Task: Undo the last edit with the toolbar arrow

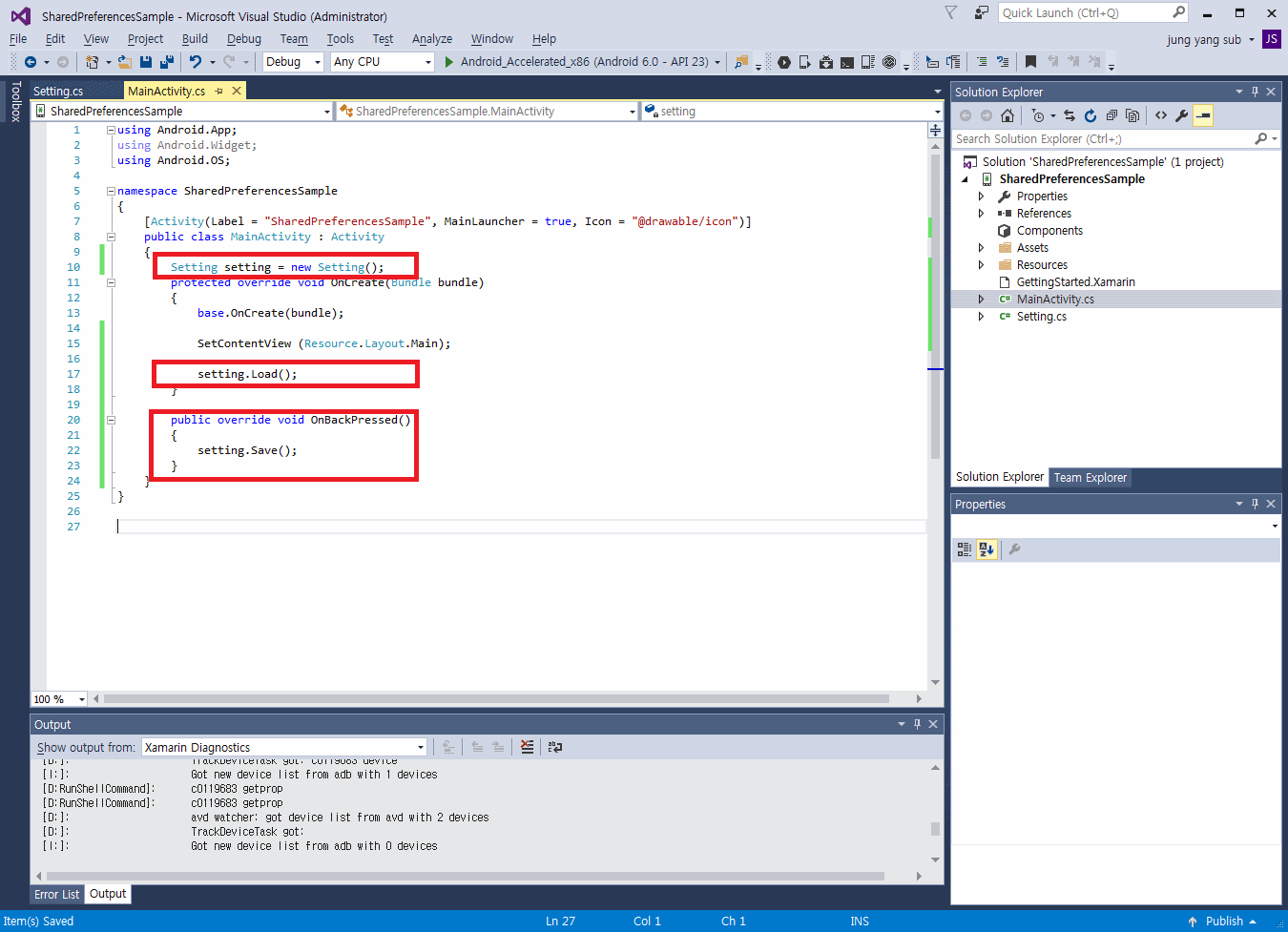Action: (195, 62)
